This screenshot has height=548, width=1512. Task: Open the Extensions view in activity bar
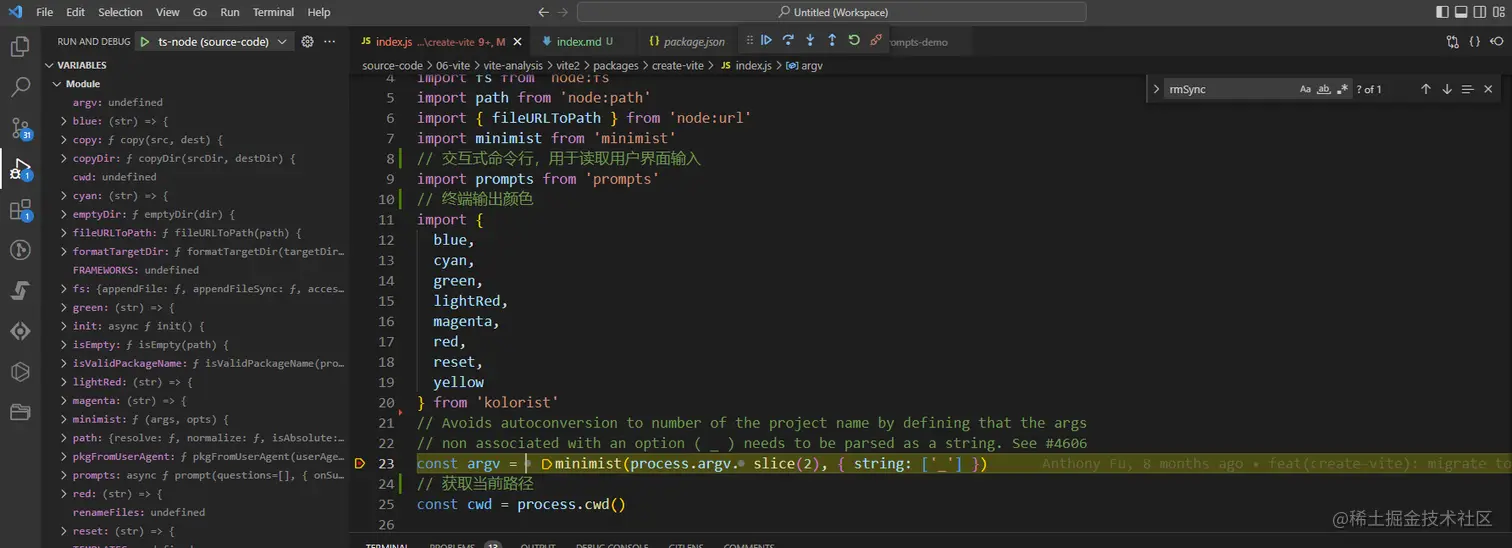click(20, 210)
